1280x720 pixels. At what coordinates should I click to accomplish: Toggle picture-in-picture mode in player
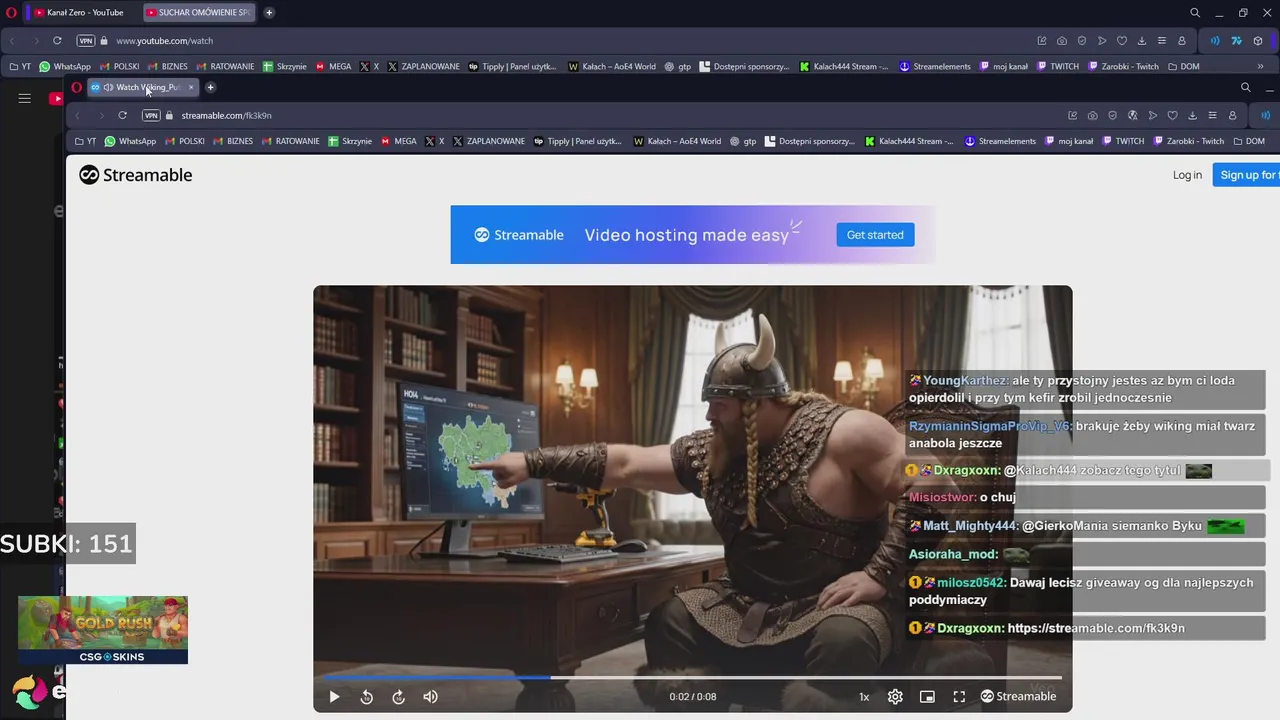pos(927,697)
